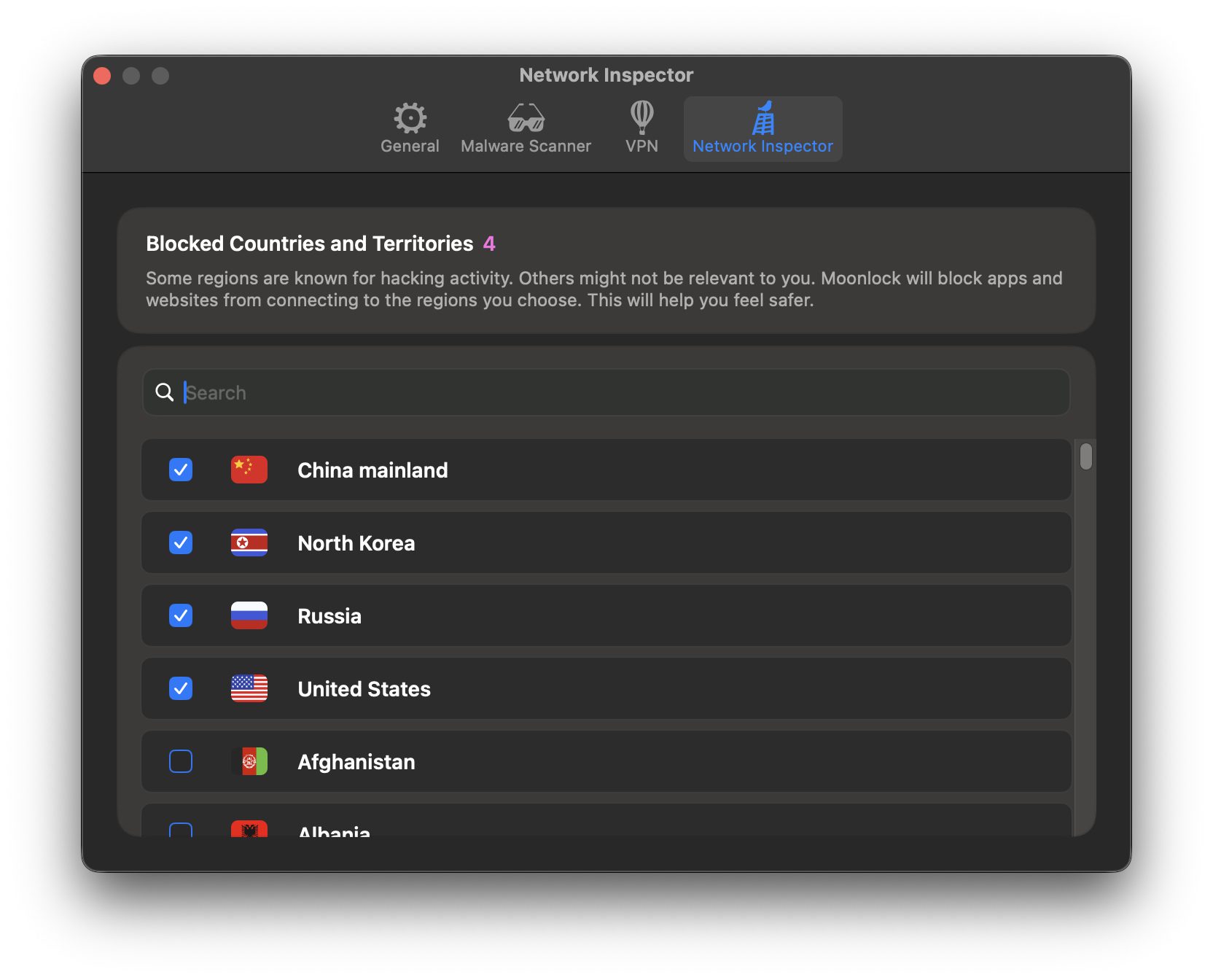The height and width of the screenshot is (980, 1213).
Task: Disable blocking for Russia checkbox
Action: point(181,616)
